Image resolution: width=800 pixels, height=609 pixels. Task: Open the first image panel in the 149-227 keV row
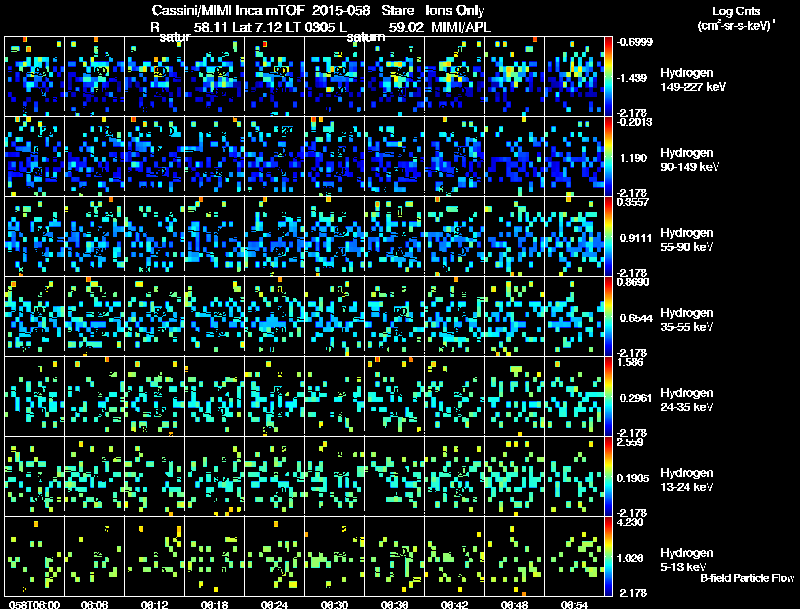click(x=34, y=76)
